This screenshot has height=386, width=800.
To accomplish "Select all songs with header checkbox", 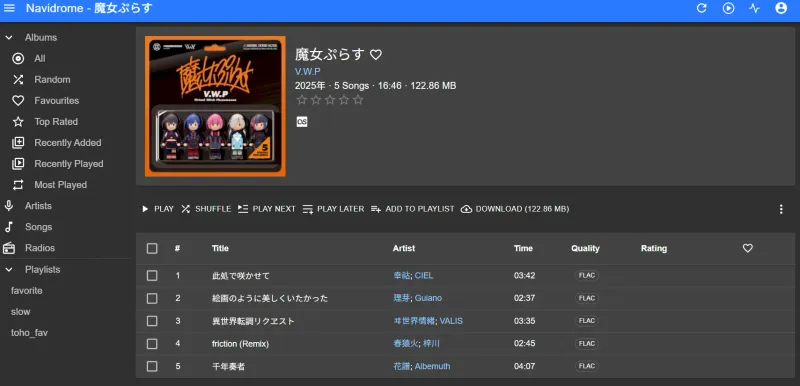I will click(152, 248).
